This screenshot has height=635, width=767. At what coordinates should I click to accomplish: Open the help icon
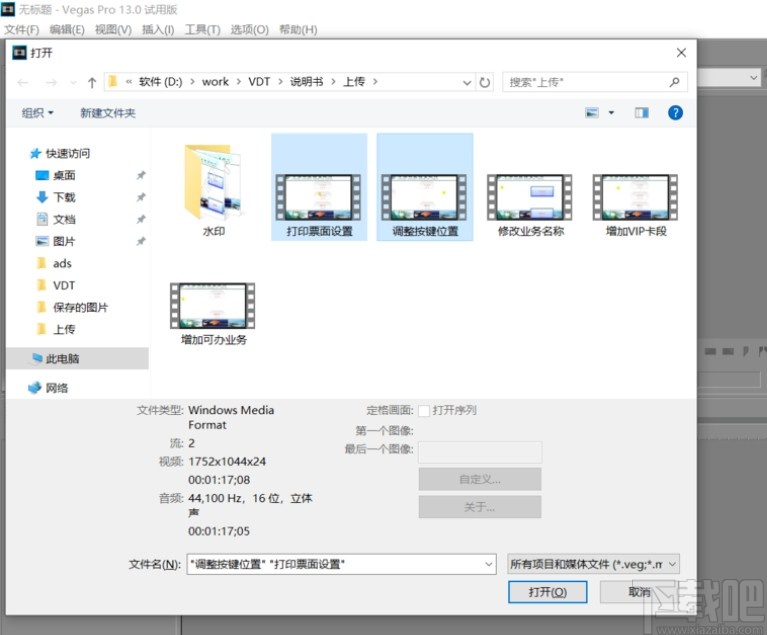tap(675, 113)
